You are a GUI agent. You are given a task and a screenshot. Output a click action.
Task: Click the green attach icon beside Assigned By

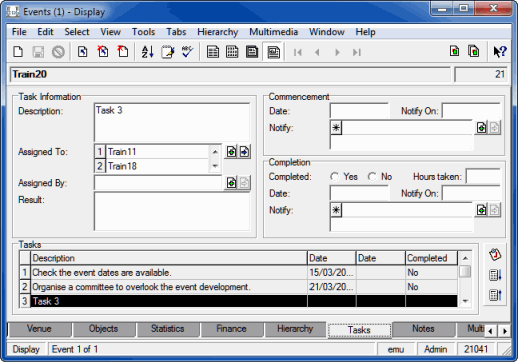tap(231, 183)
